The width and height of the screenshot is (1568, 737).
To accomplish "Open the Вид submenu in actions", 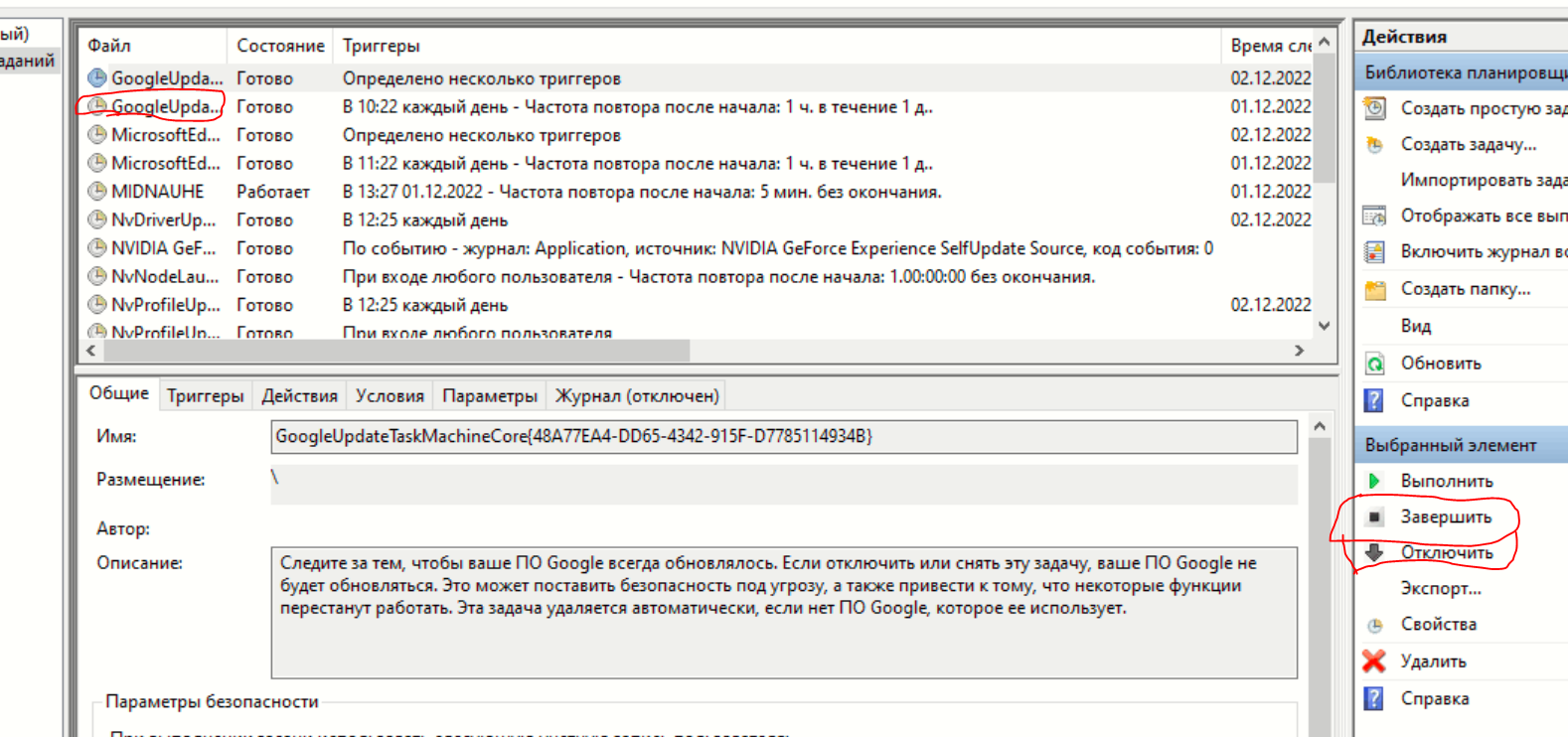I will [1415, 326].
